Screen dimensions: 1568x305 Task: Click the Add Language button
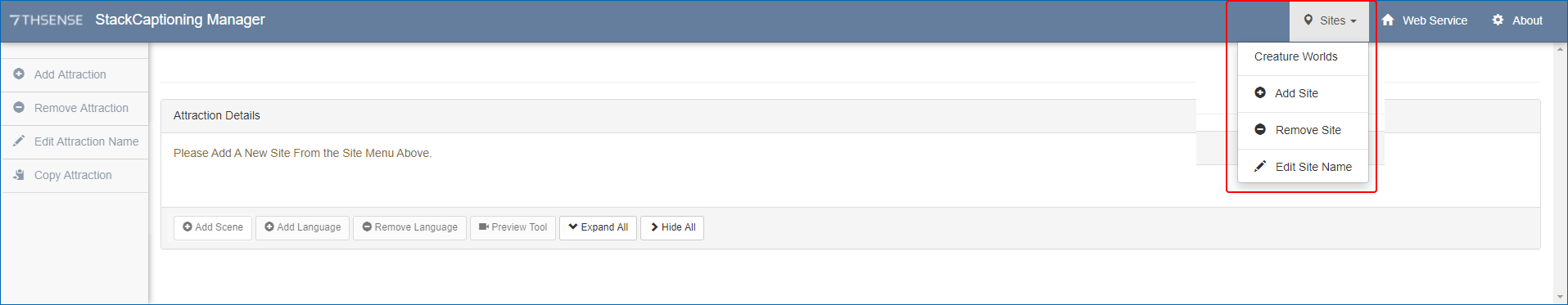tap(302, 227)
